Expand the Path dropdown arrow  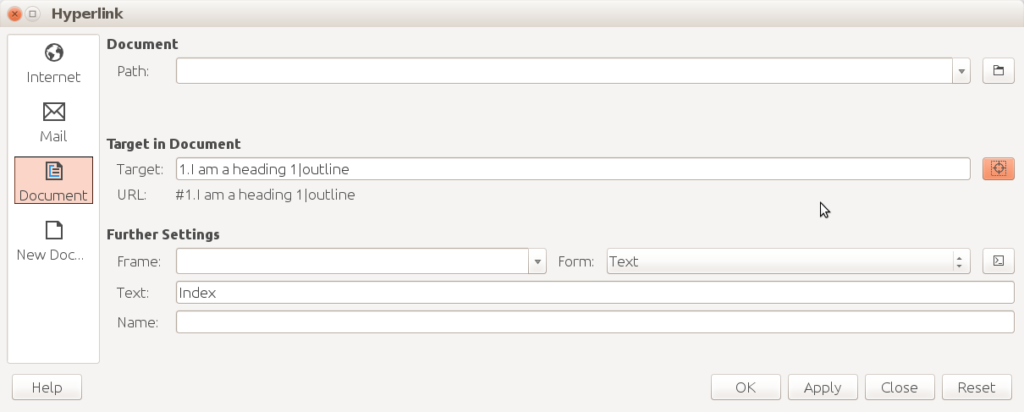(x=961, y=71)
